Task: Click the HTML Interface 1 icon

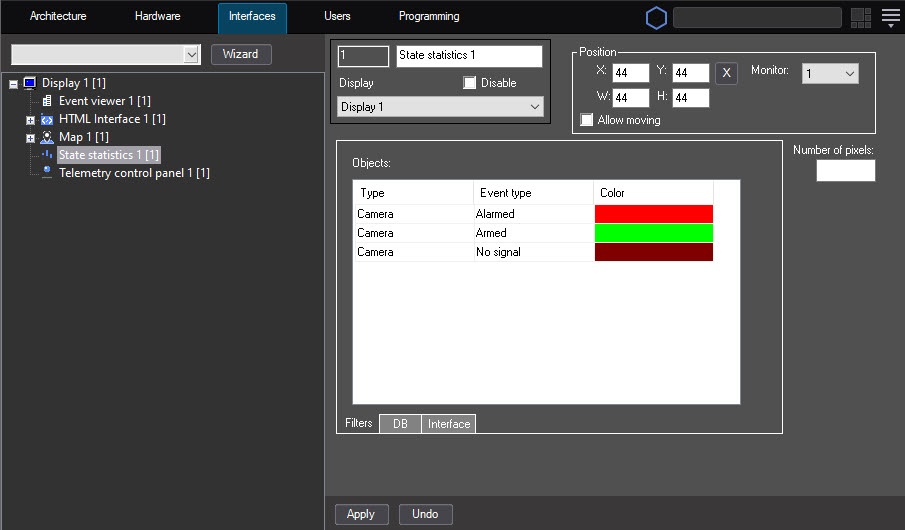Action: point(47,119)
